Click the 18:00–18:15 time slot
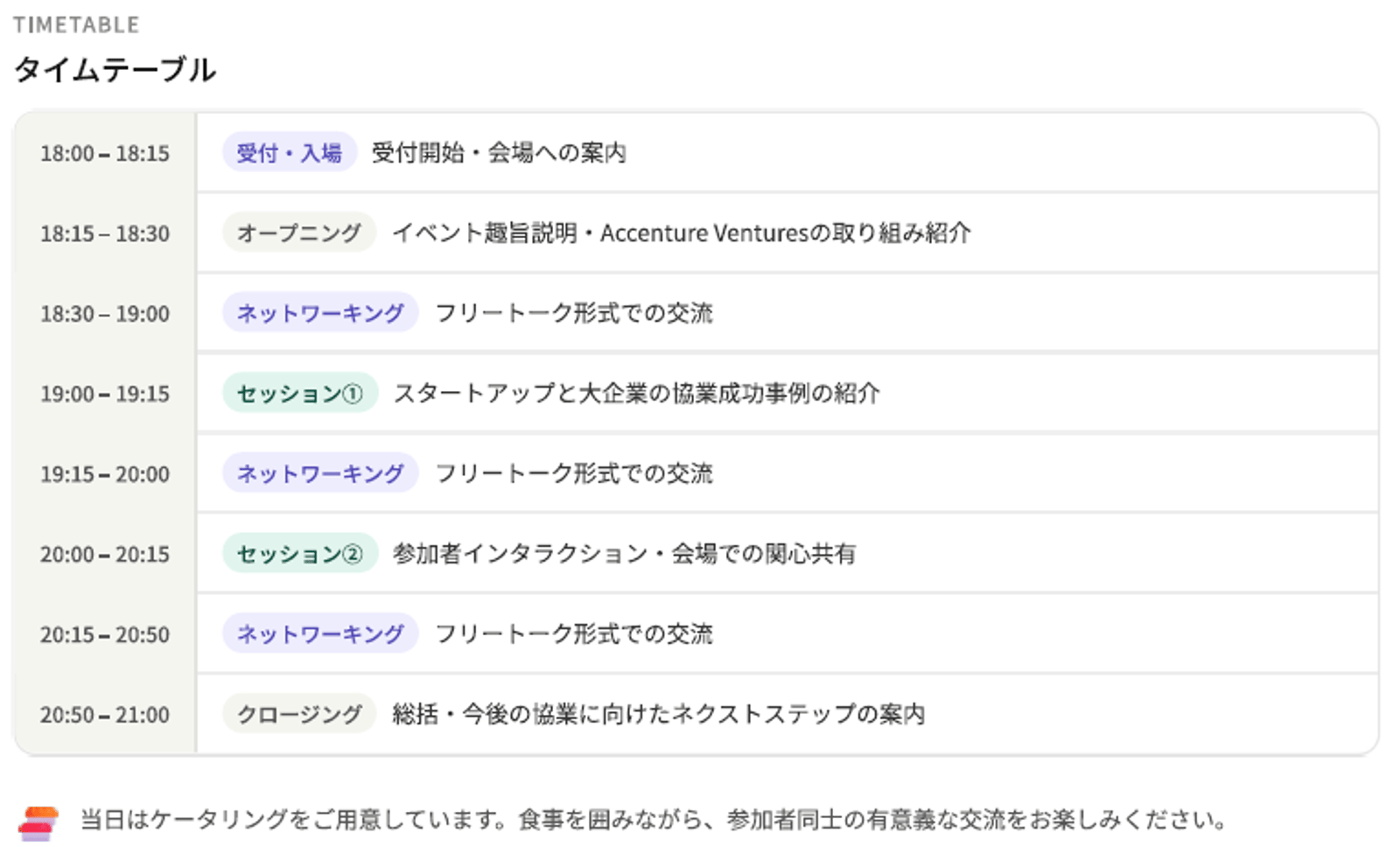Screen dimensions: 1400x847 pos(105,154)
